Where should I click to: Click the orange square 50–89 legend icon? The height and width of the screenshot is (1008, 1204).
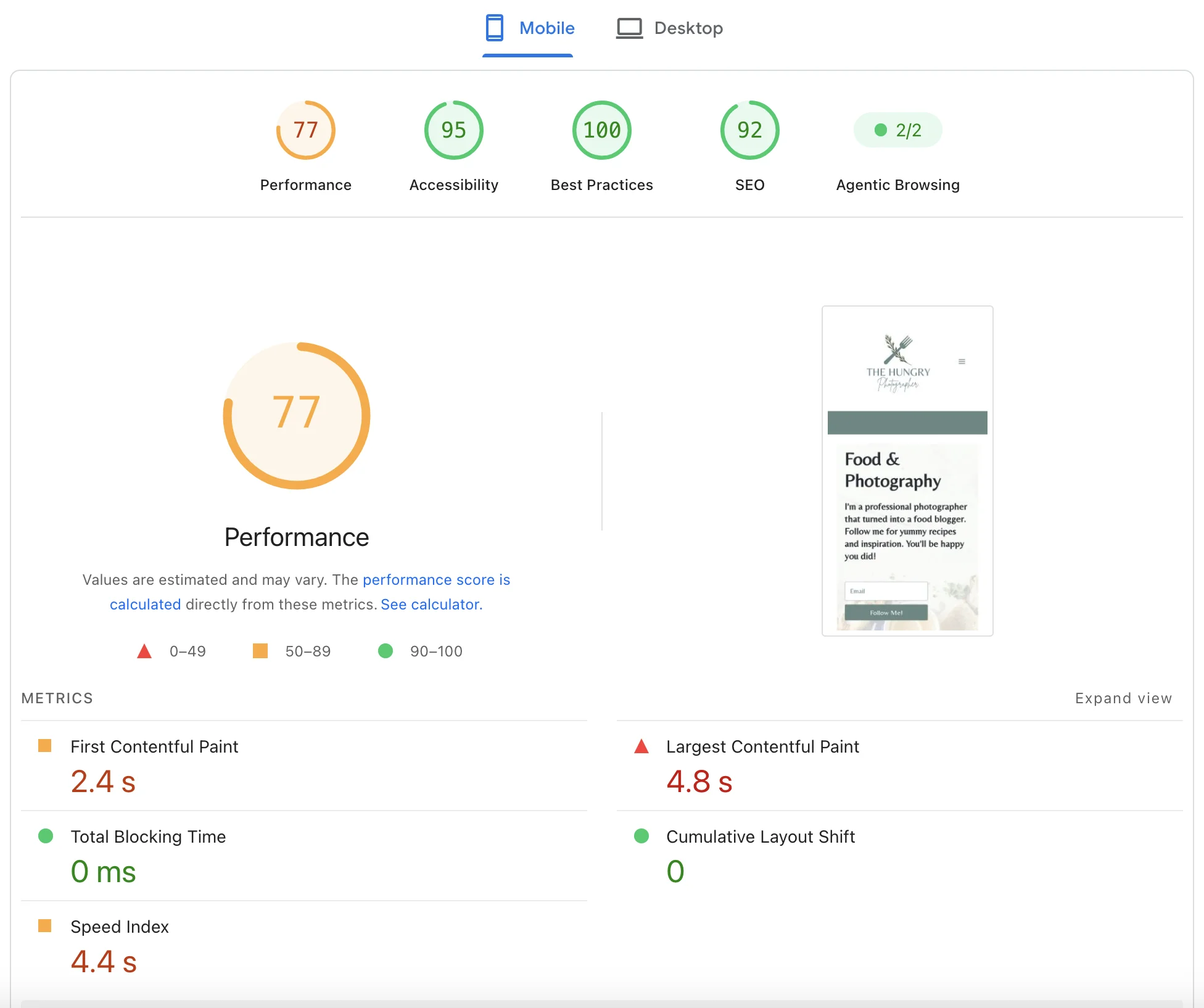pyautogui.click(x=260, y=651)
